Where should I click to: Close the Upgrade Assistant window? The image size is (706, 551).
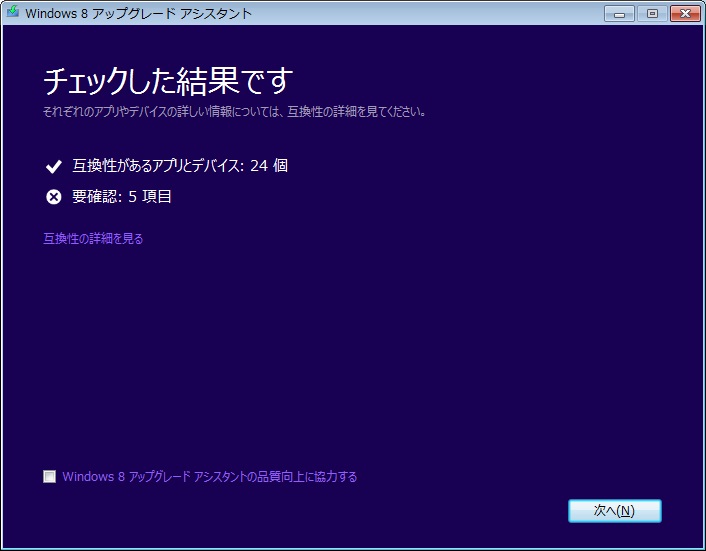pyautogui.click(x=685, y=14)
